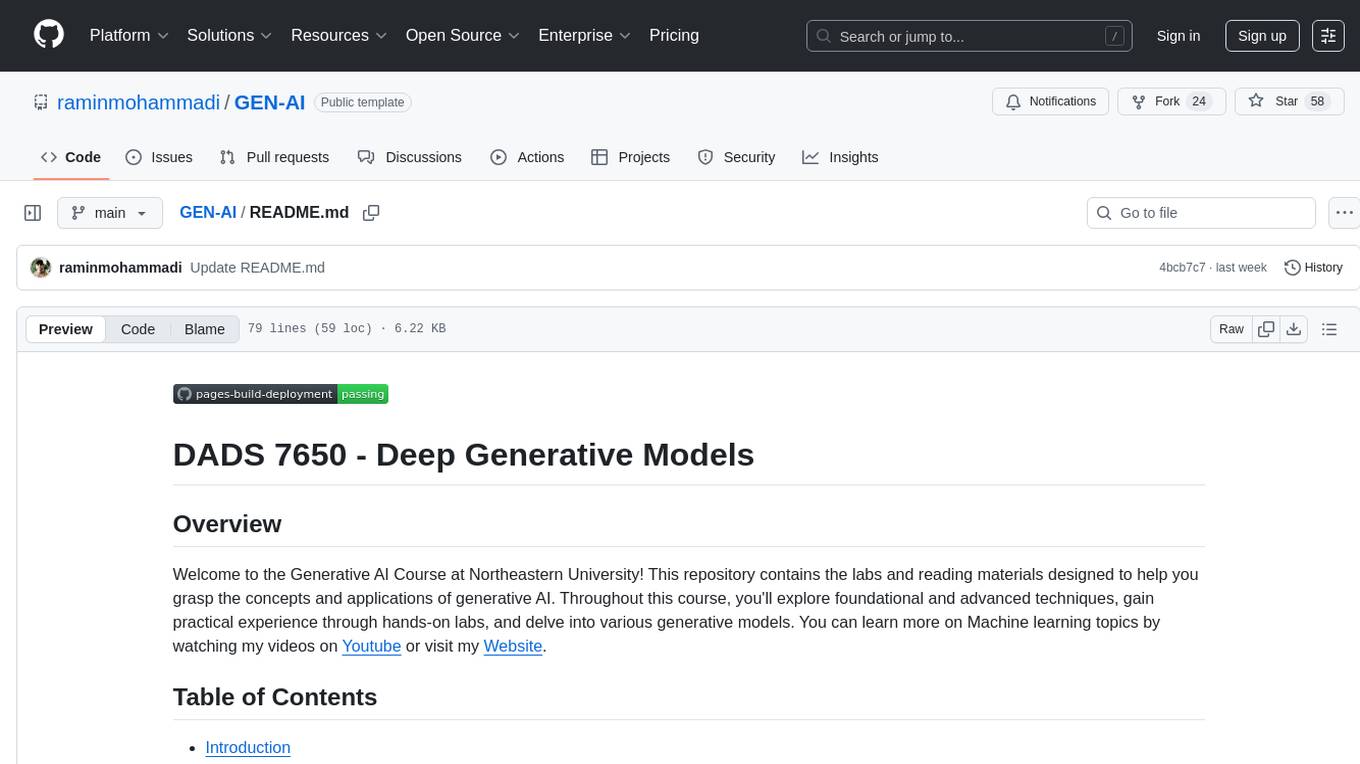This screenshot has height=764, width=1360.
Task: Download the raw README file
Action: 1293,329
